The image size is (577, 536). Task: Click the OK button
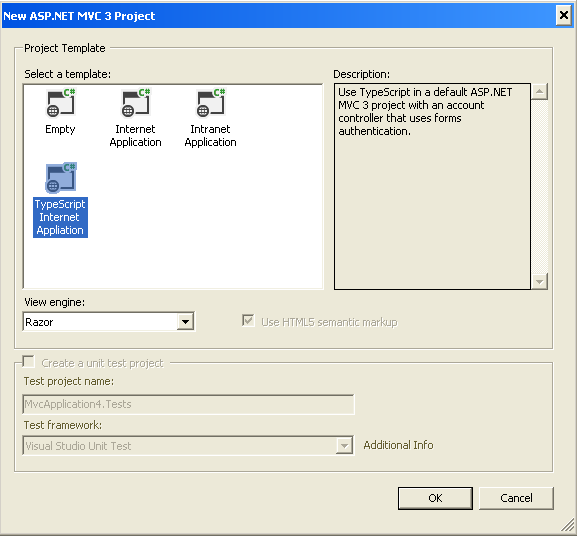point(435,498)
